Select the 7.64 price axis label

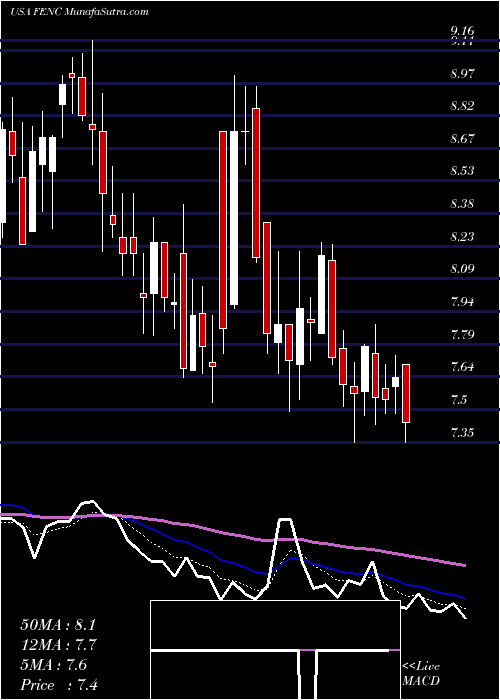[462, 367]
